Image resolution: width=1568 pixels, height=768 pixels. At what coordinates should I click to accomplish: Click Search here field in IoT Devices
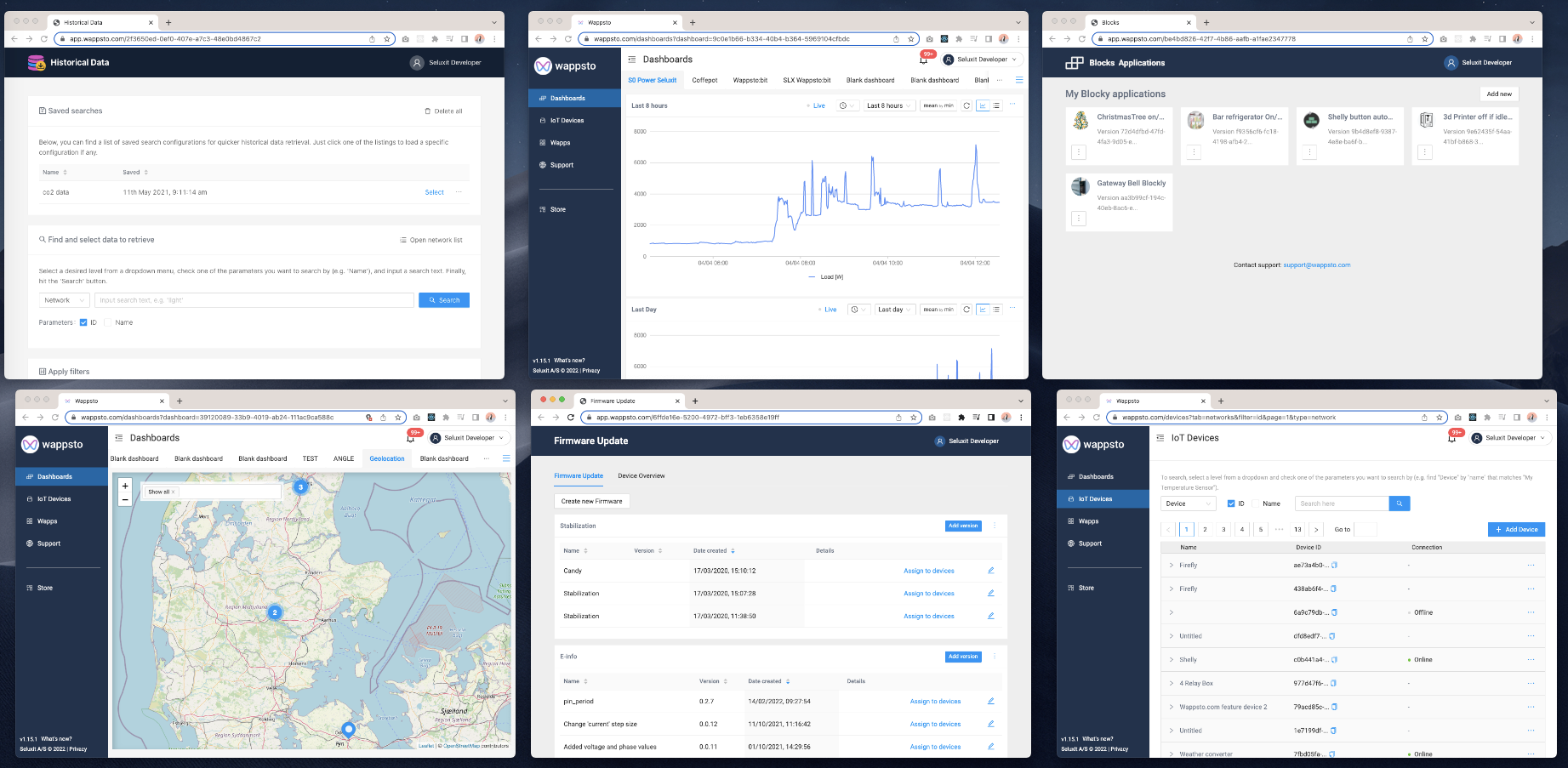[1342, 503]
